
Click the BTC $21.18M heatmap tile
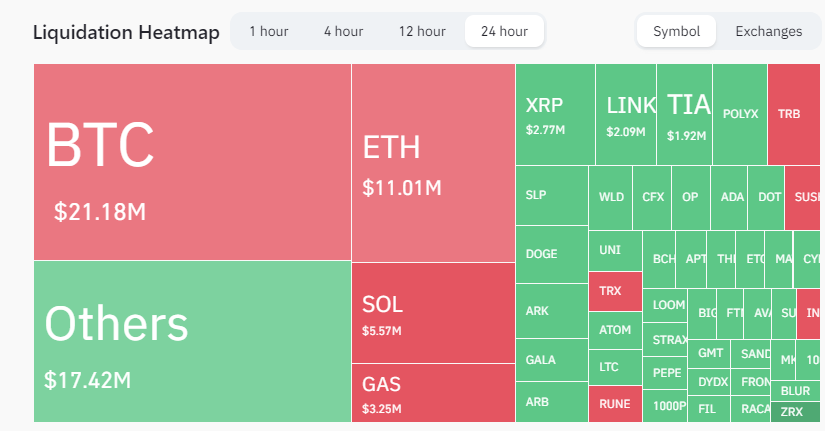tap(191, 162)
